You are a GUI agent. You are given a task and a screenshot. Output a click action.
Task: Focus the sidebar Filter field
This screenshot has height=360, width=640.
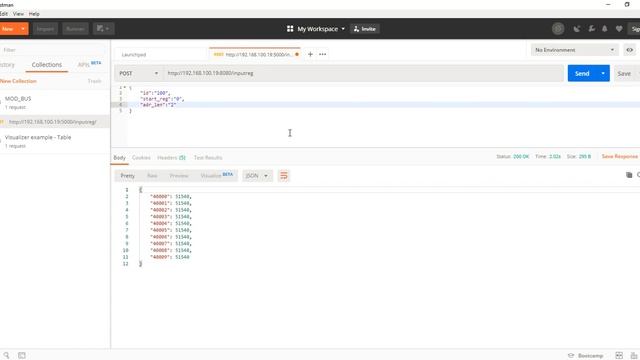[53, 50]
